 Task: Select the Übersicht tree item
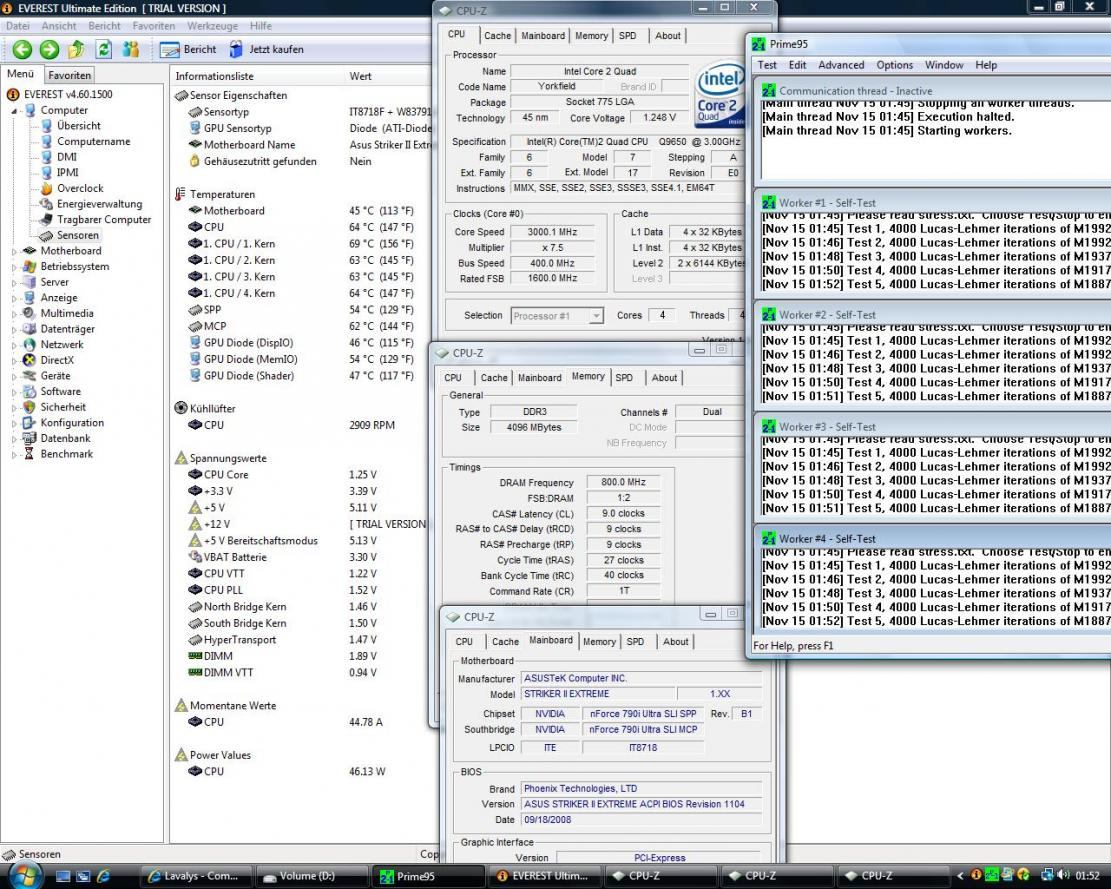(x=78, y=126)
